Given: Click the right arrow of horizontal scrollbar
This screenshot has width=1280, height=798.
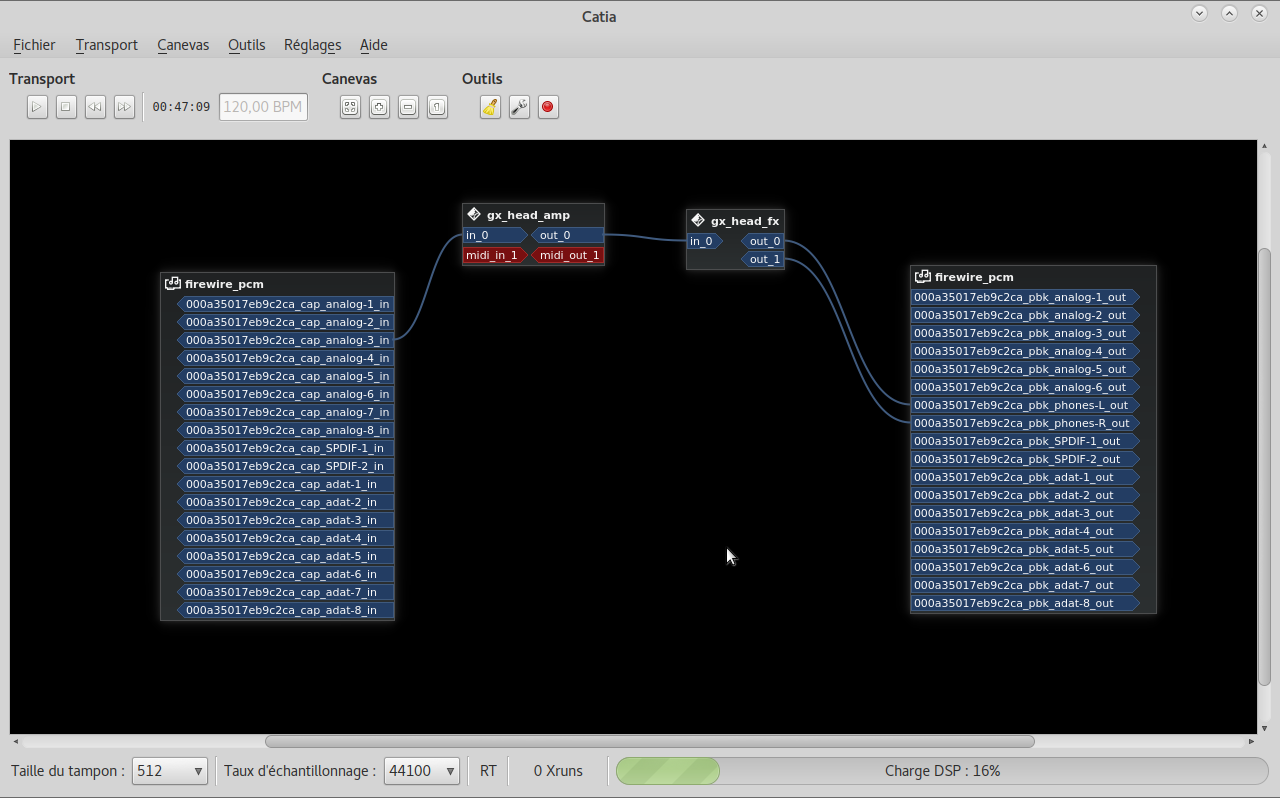Looking at the screenshot, I should [x=1252, y=742].
